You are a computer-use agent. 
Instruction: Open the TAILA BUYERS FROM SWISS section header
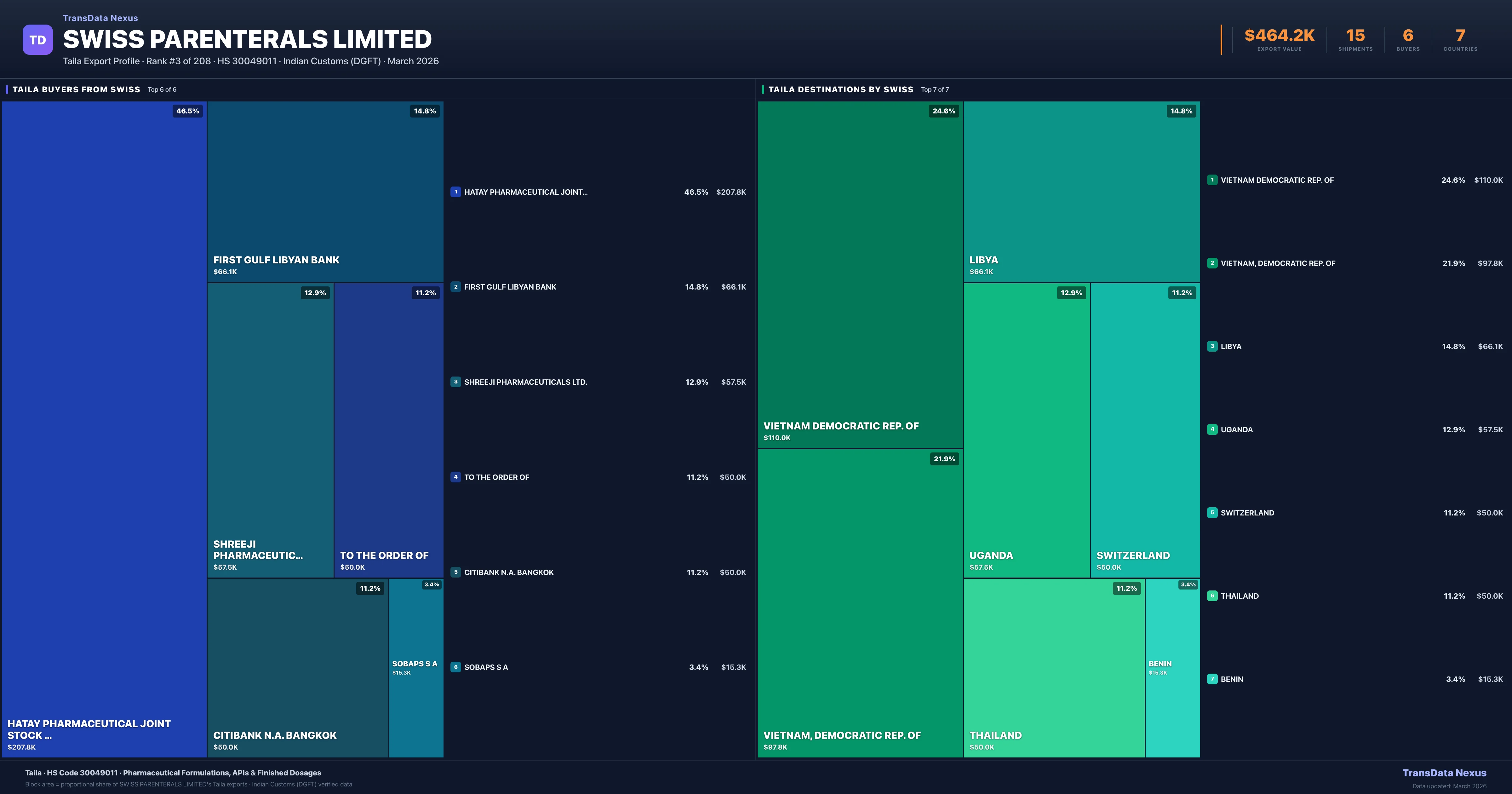click(76, 89)
